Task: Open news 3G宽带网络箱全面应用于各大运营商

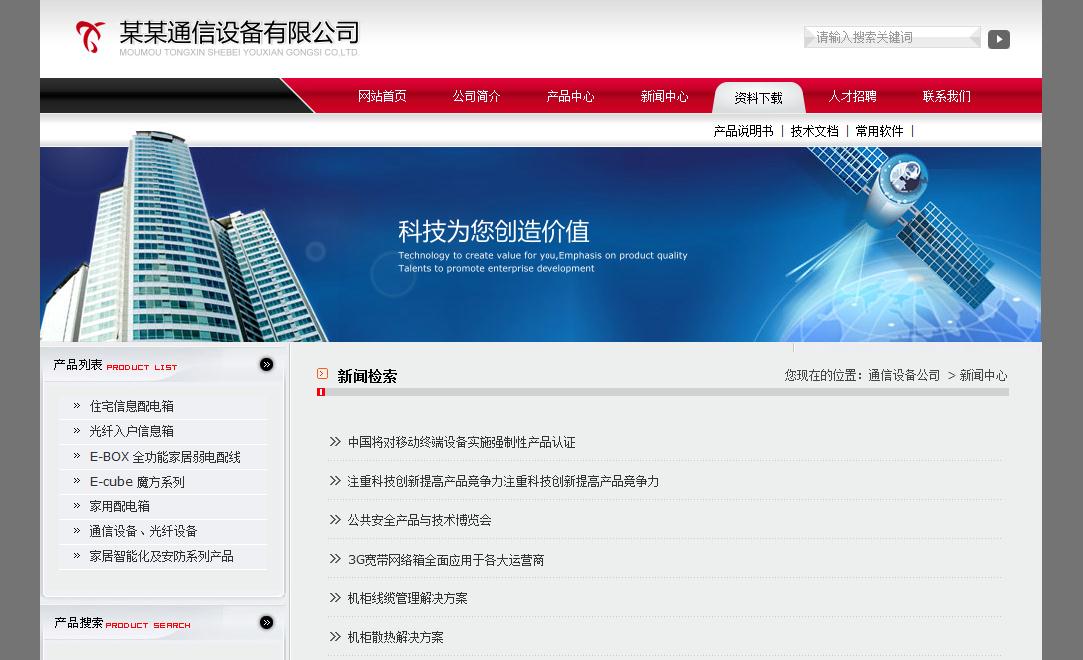Action: coord(446,560)
